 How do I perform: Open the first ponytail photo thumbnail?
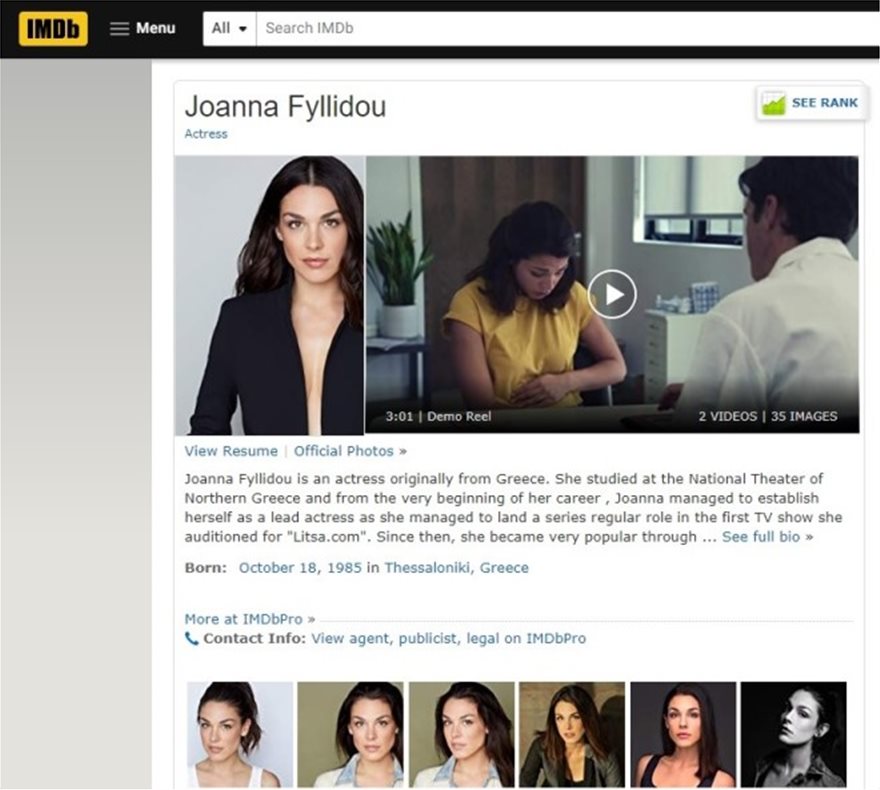pos(240,734)
